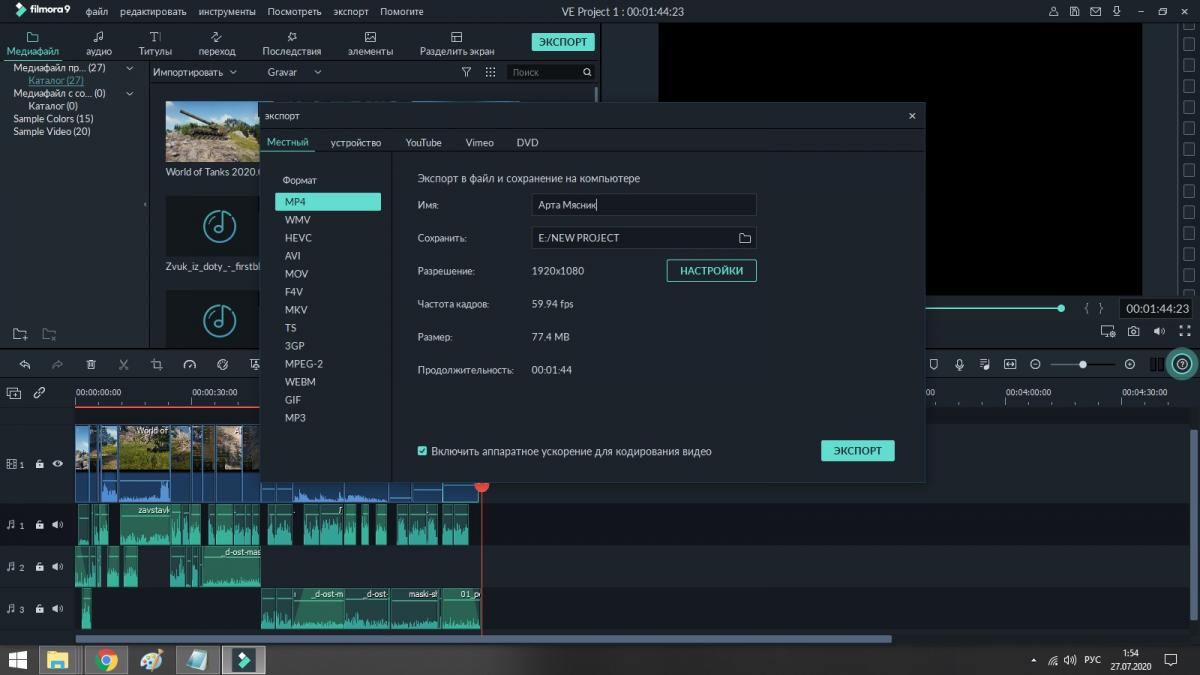Click the undo arrow in timeline toolbar
Screen dimensions: 1200x675
(x=25, y=365)
